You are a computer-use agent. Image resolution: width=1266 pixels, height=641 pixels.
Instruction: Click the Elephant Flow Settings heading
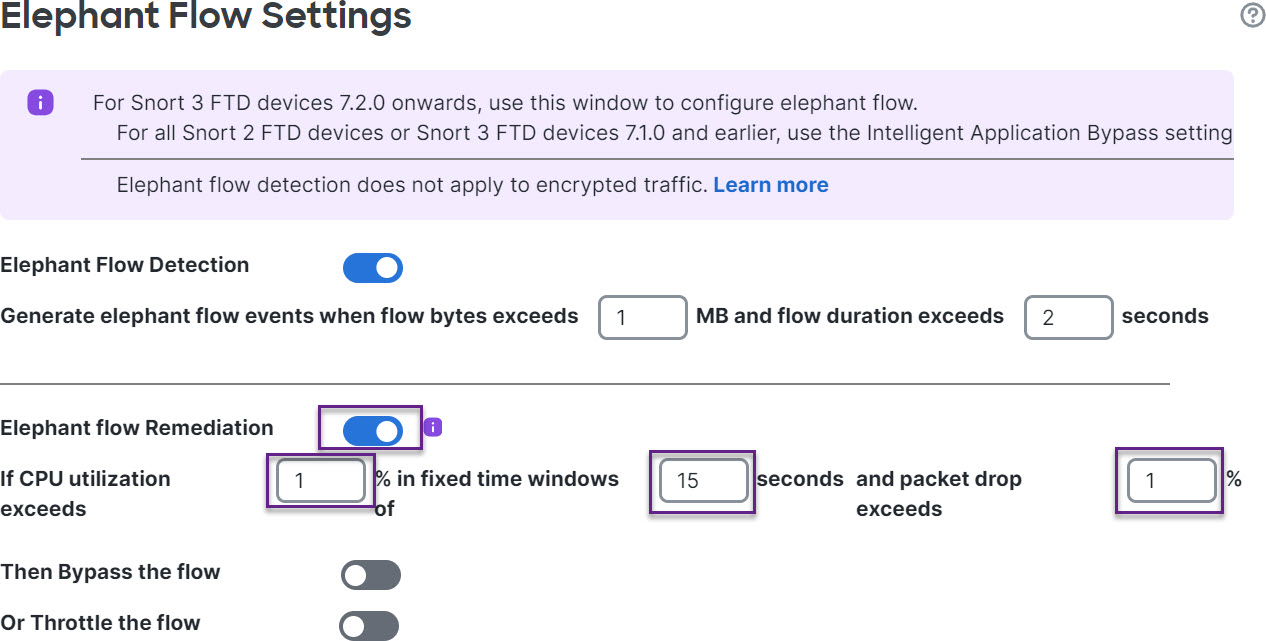click(x=206, y=15)
